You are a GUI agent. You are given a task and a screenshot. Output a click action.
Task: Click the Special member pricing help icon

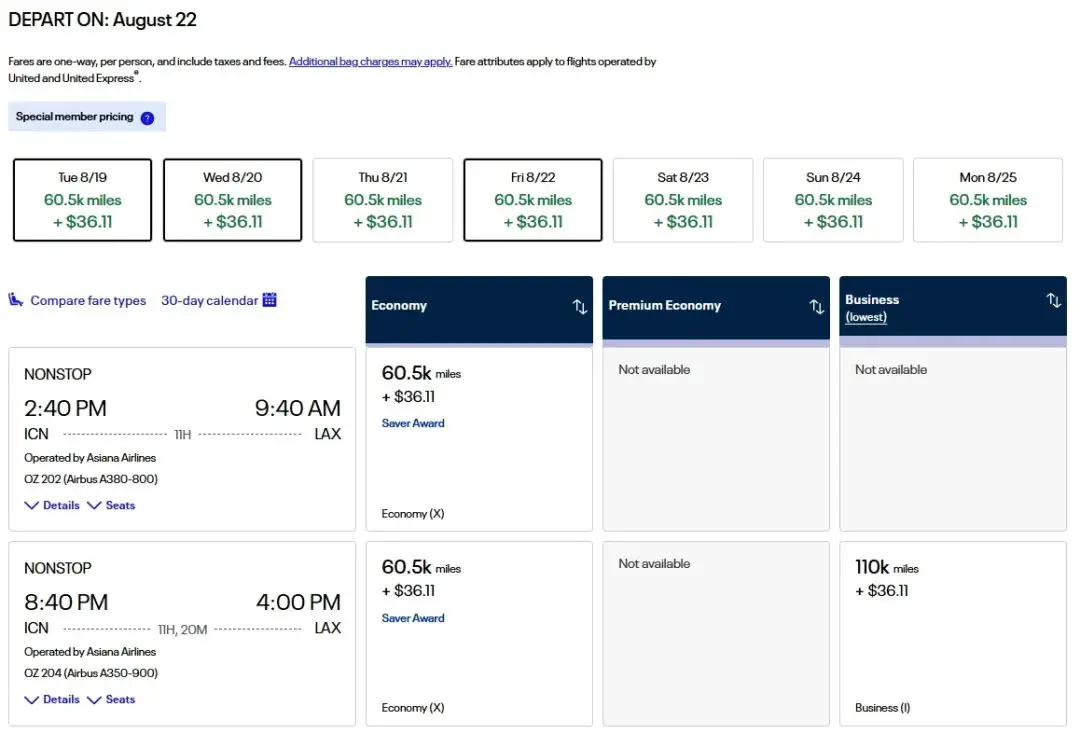coord(147,118)
